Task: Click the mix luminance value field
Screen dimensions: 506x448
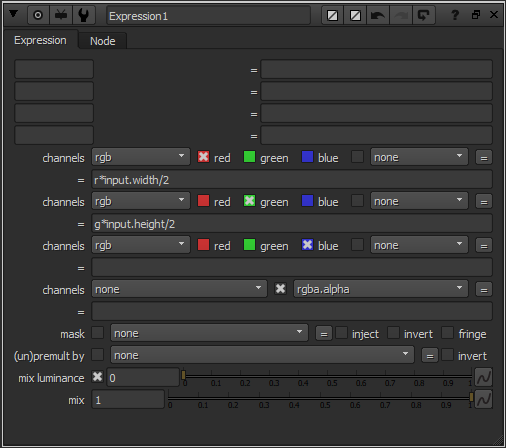Action: click(x=143, y=377)
